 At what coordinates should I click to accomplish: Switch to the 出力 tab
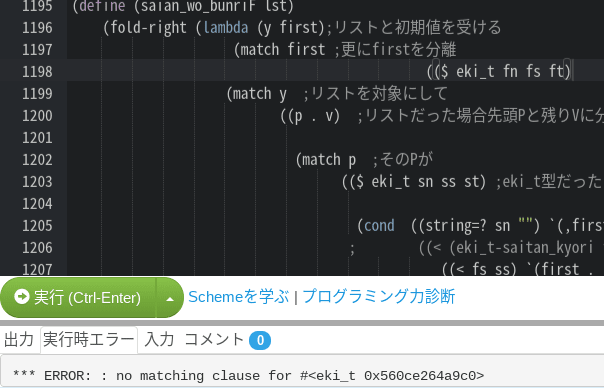pyautogui.click(x=19, y=340)
